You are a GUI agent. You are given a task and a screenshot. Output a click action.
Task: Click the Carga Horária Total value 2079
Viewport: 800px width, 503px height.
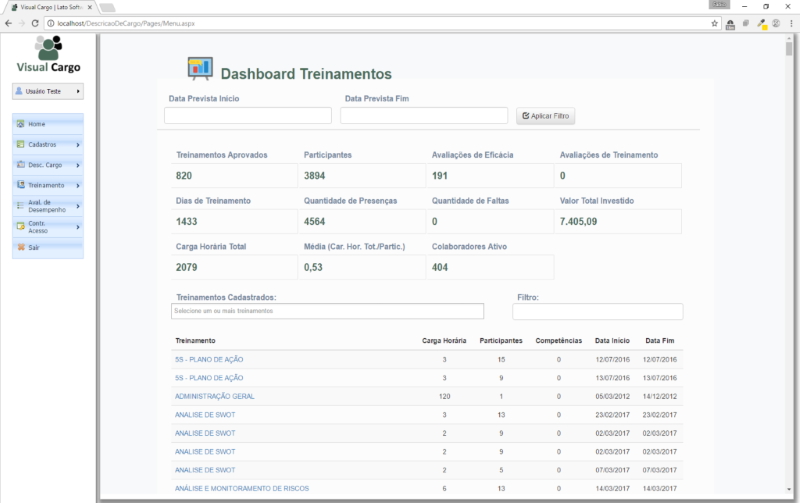[x=186, y=267]
